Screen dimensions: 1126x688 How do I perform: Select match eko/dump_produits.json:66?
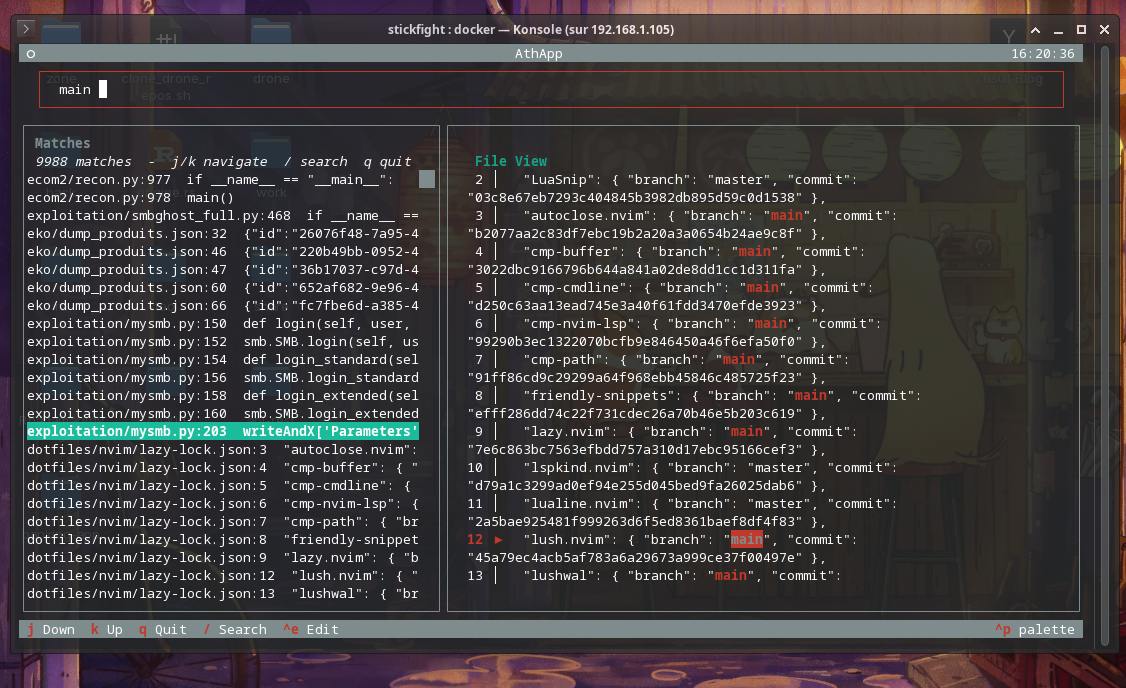pyautogui.click(x=223, y=305)
